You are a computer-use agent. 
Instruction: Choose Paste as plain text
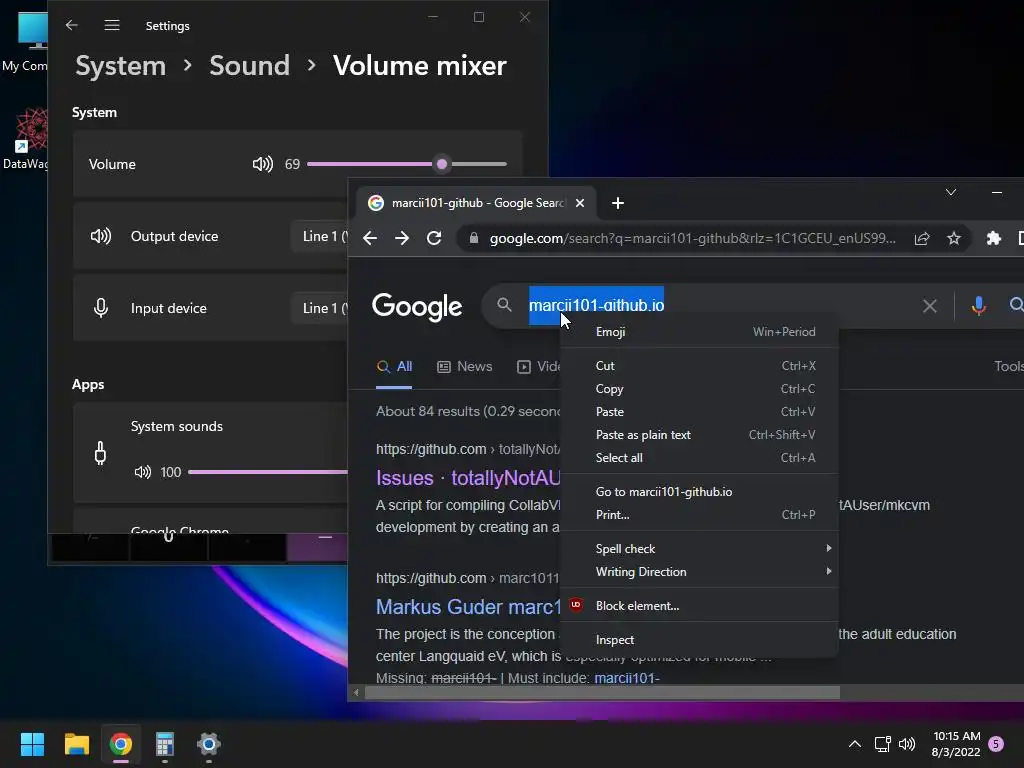click(x=699, y=435)
